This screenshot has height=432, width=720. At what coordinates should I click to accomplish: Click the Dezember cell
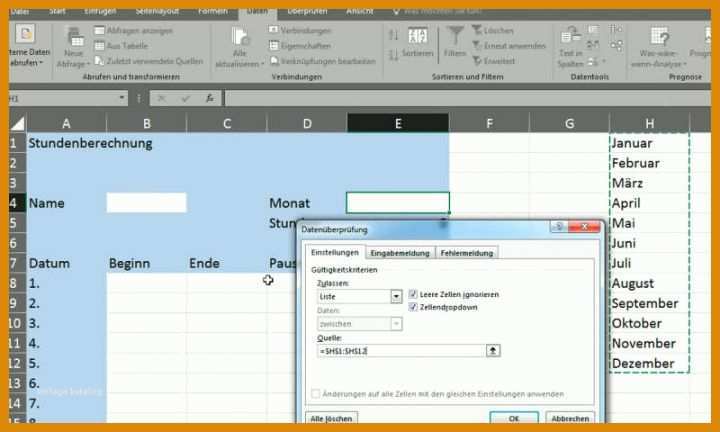click(649, 363)
